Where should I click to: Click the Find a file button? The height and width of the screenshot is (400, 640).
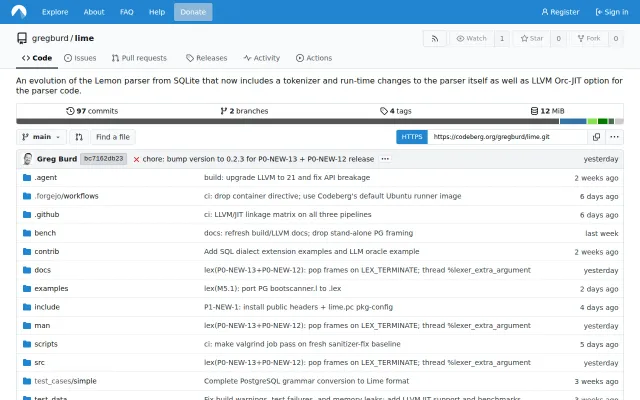113,137
